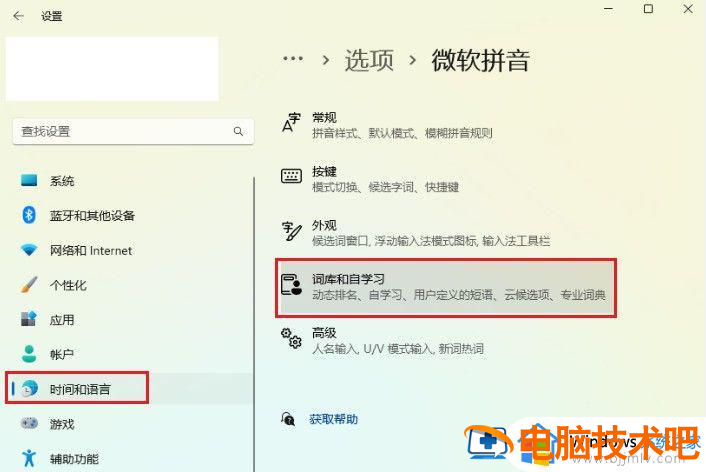Click the 获取帮助 link
Viewport: 706px width, 472px height.
(x=333, y=419)
